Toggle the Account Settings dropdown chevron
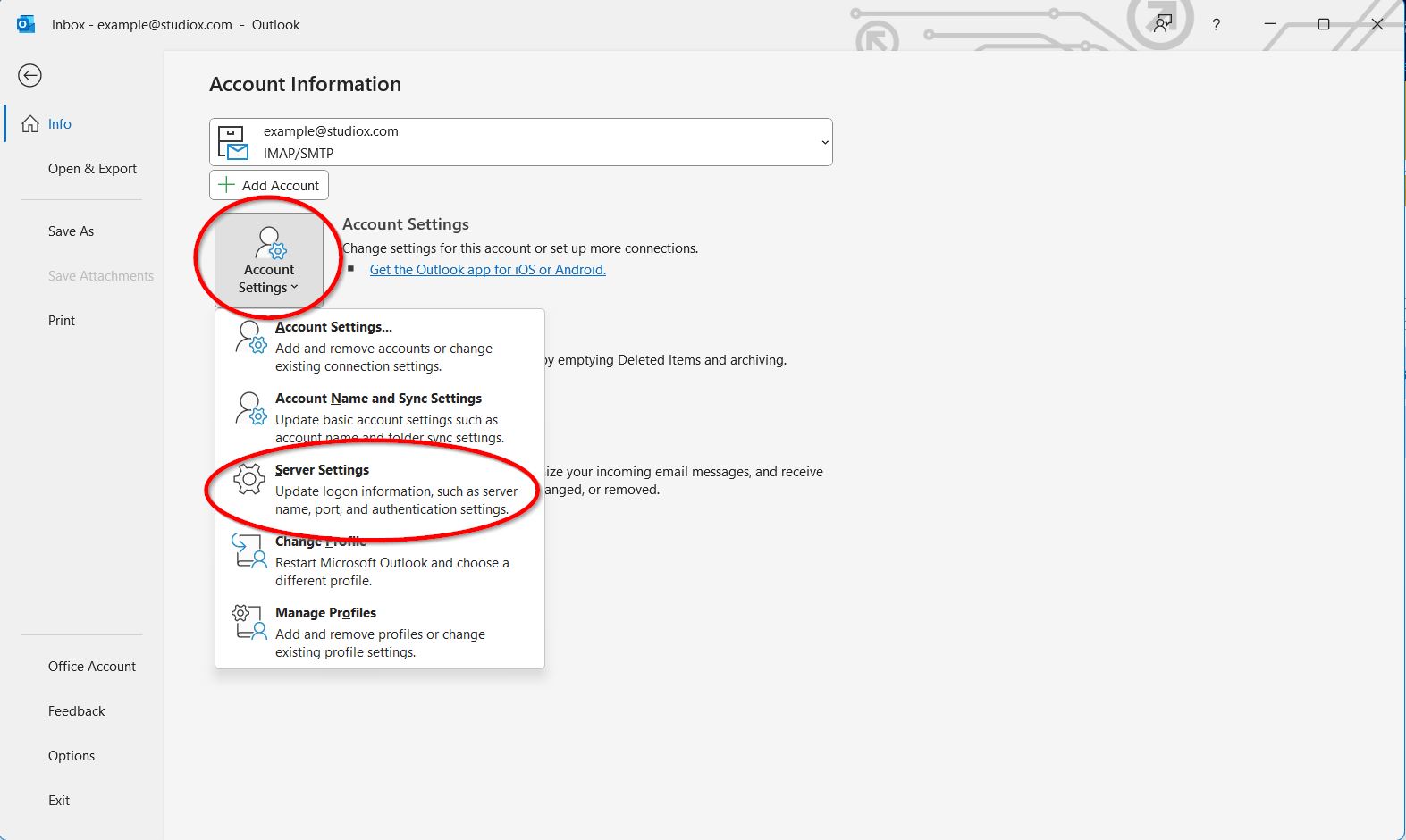The image size is (1406, 840). point(294,288)
